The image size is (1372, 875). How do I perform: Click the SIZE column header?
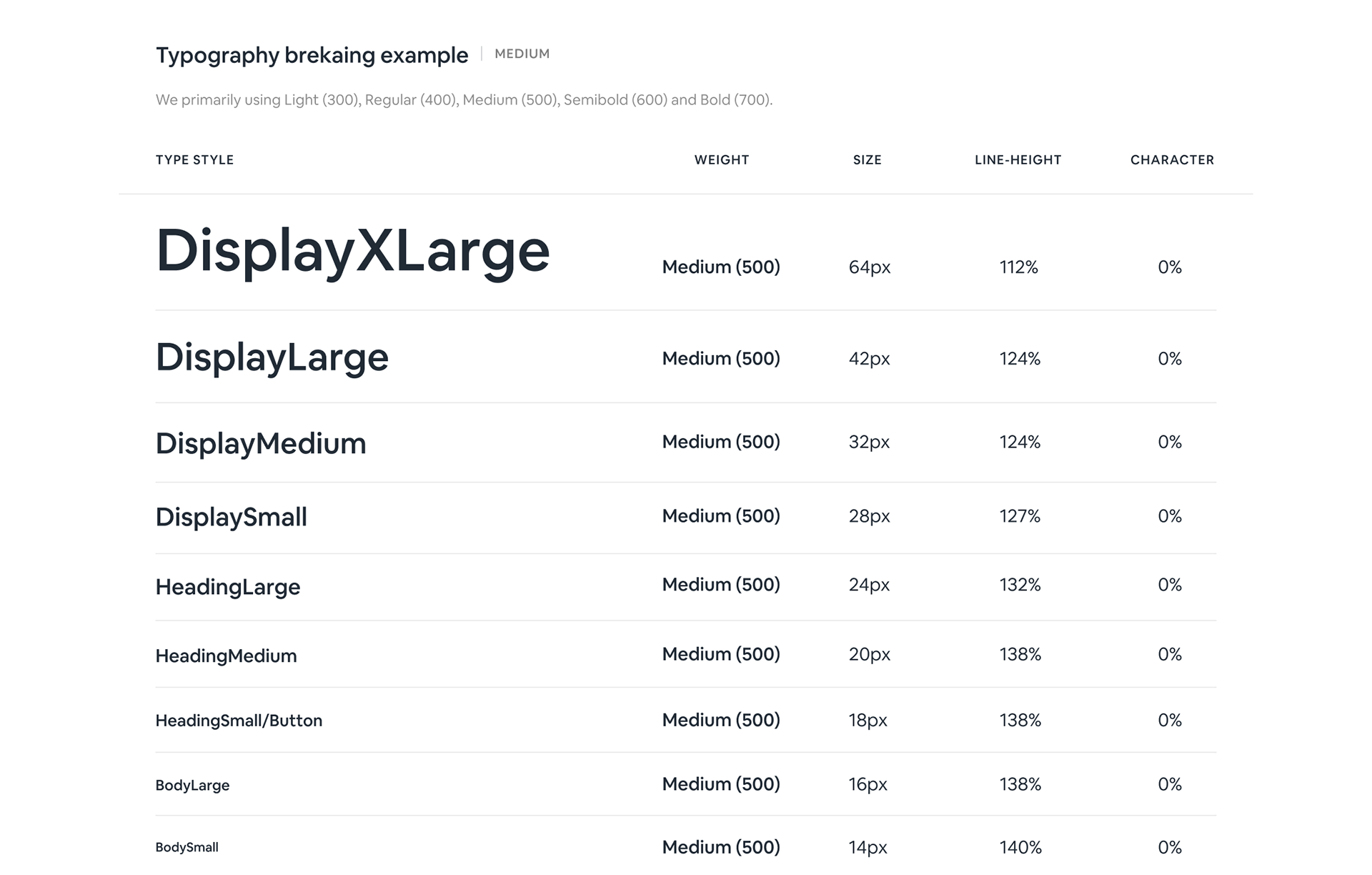tap(867, 159)
